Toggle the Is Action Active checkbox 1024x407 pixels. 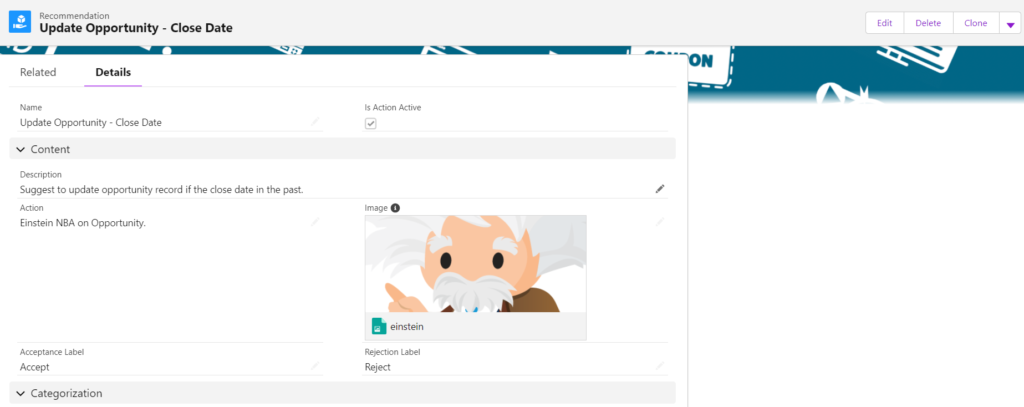coord(370,123)
